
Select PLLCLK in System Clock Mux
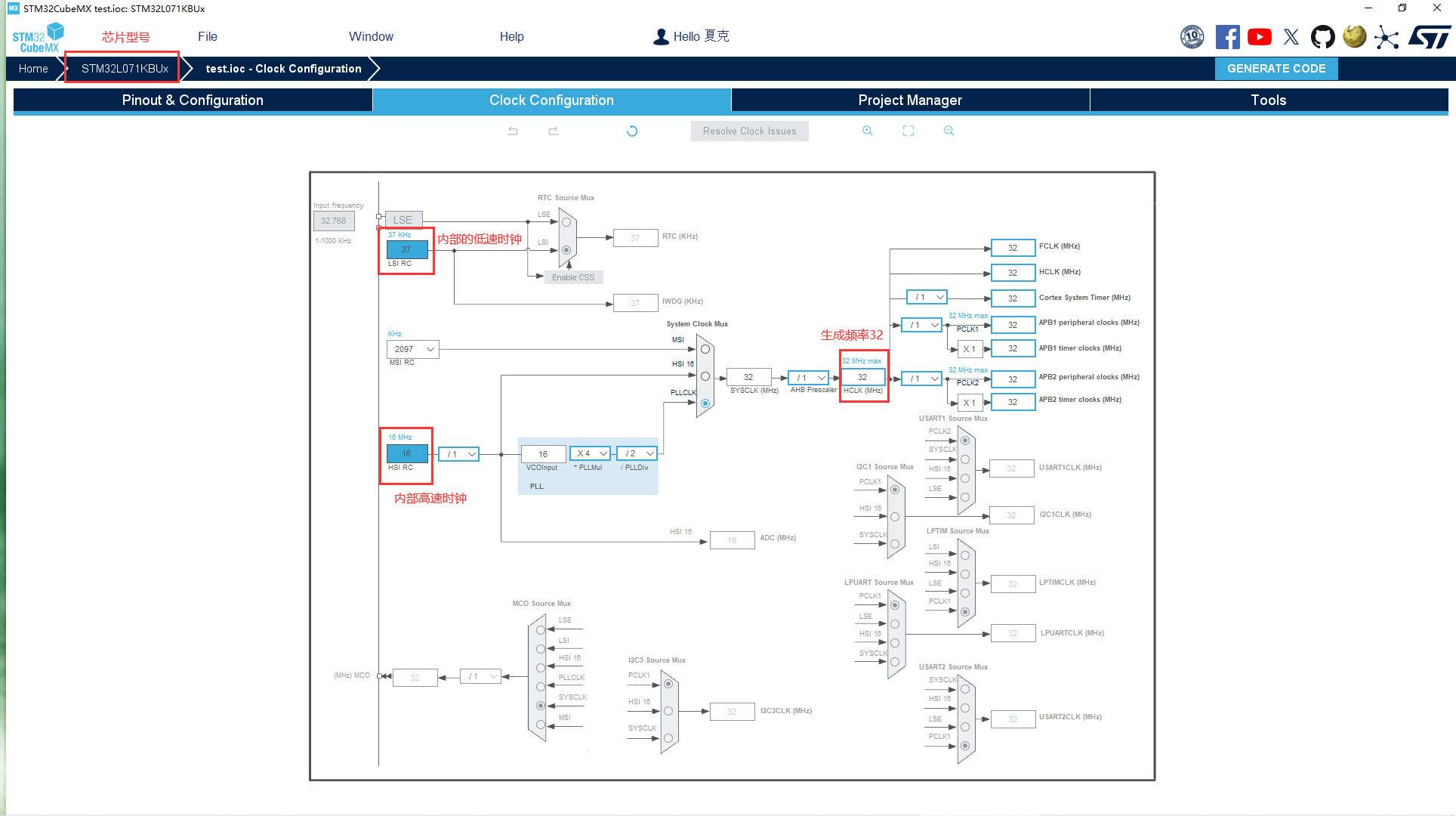[x=705, y=403]
